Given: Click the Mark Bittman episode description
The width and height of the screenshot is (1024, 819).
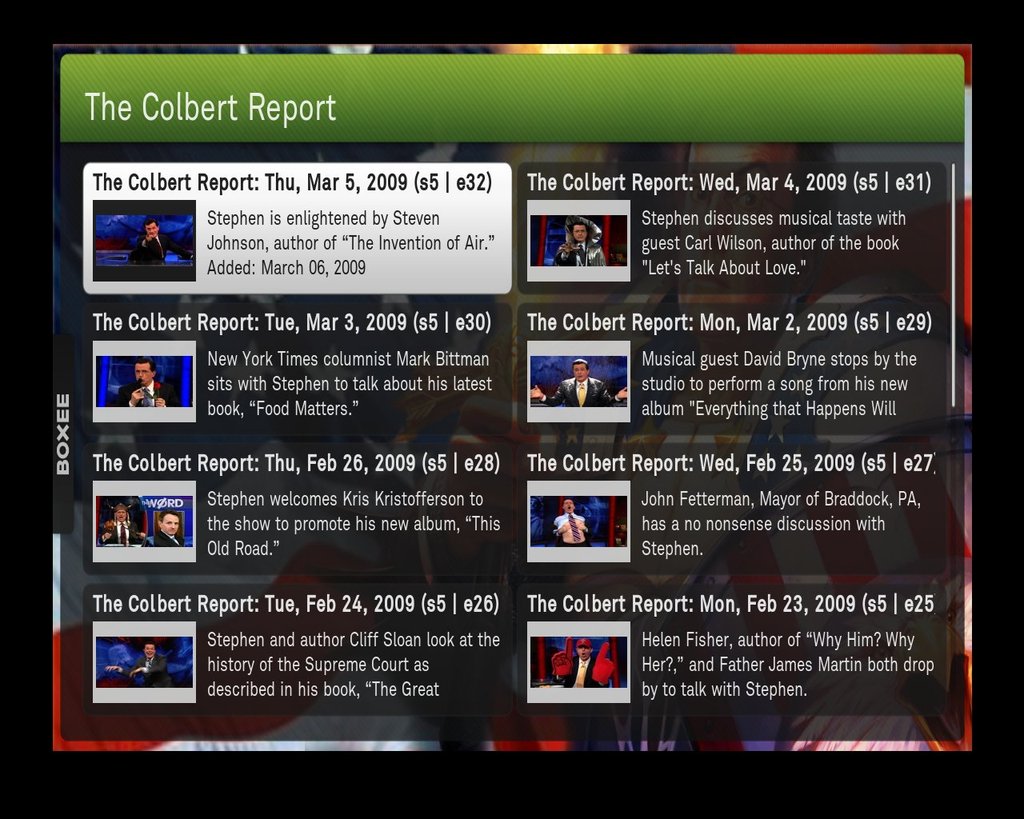Looking at the screenshot, I should [349, 384].
